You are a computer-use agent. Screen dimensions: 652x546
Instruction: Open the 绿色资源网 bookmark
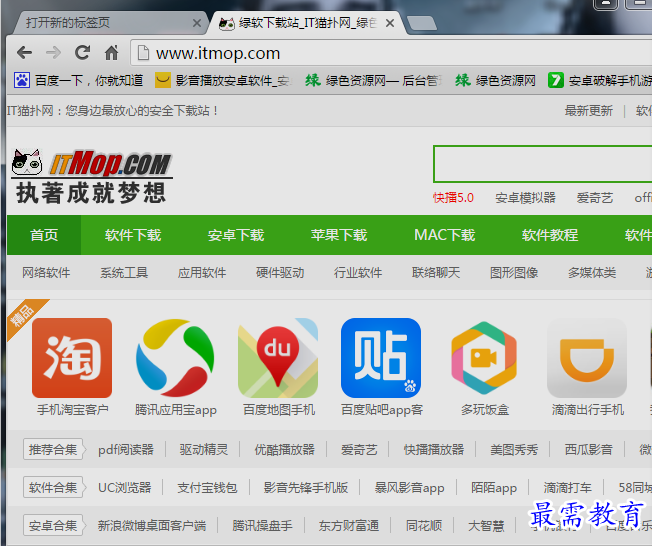pyautogui.click(x=495, y=80)
